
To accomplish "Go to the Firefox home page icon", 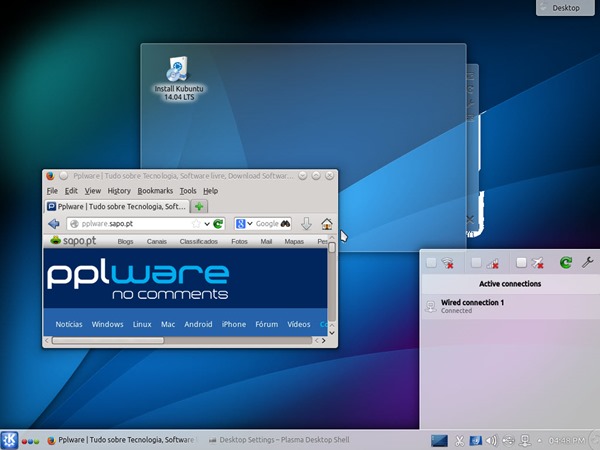I will [327, 224].
